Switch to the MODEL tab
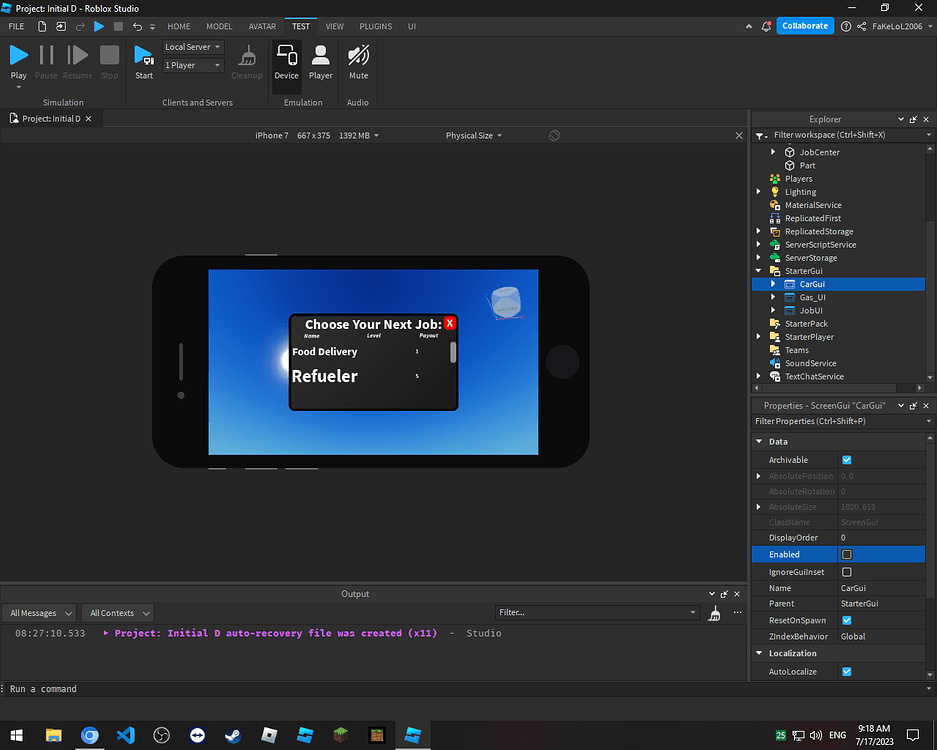The image size is (937, 750). [219, 26]
